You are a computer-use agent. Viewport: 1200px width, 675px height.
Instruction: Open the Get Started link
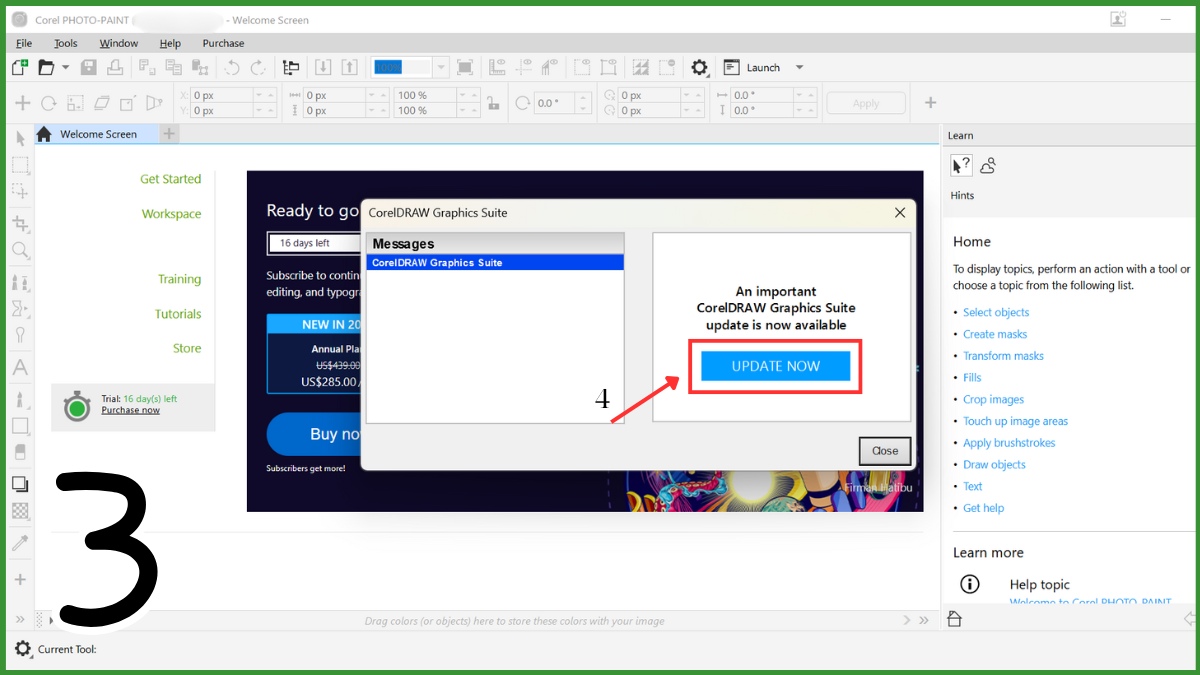170,179
